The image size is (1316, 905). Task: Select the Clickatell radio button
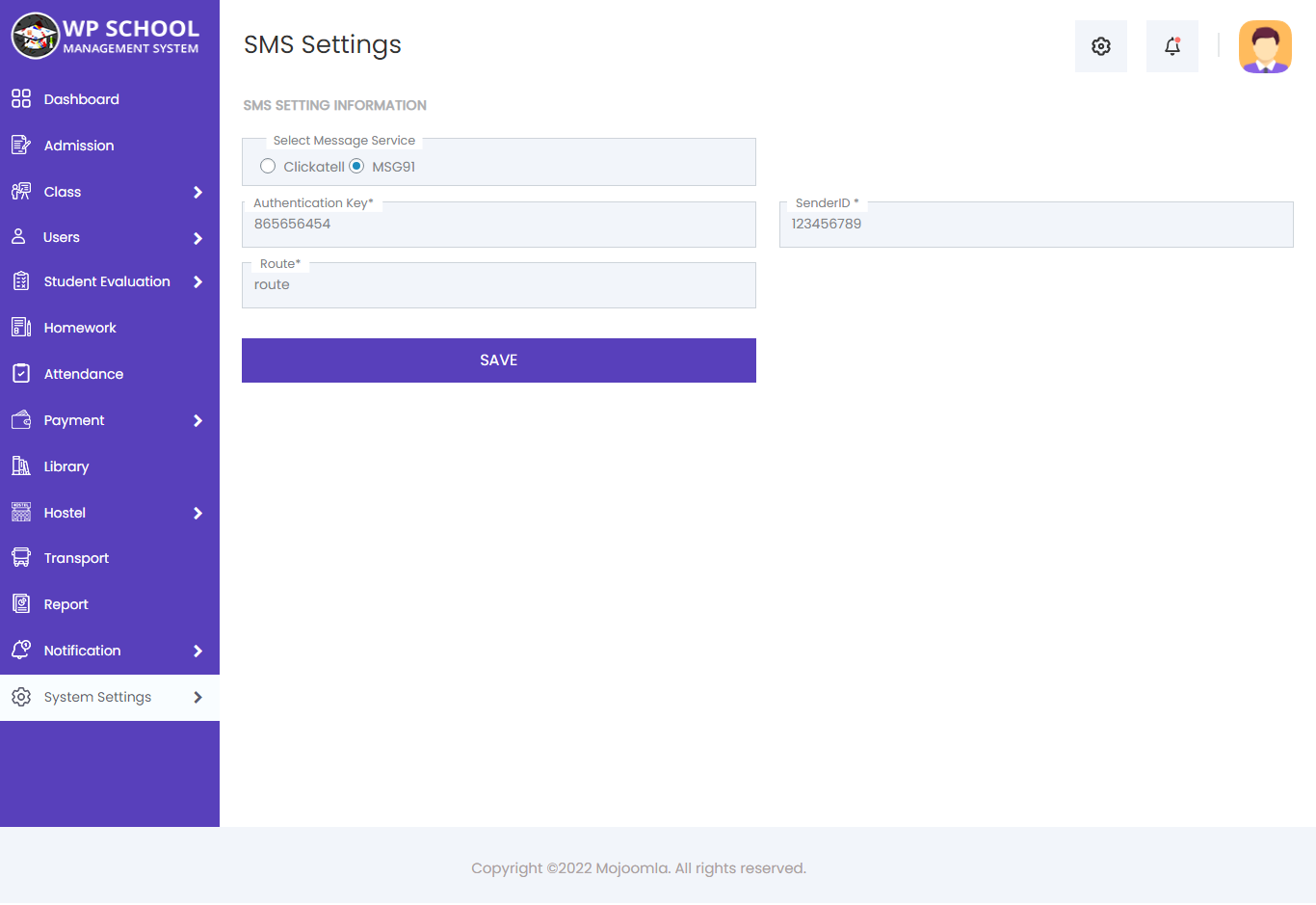pos(268,166)
